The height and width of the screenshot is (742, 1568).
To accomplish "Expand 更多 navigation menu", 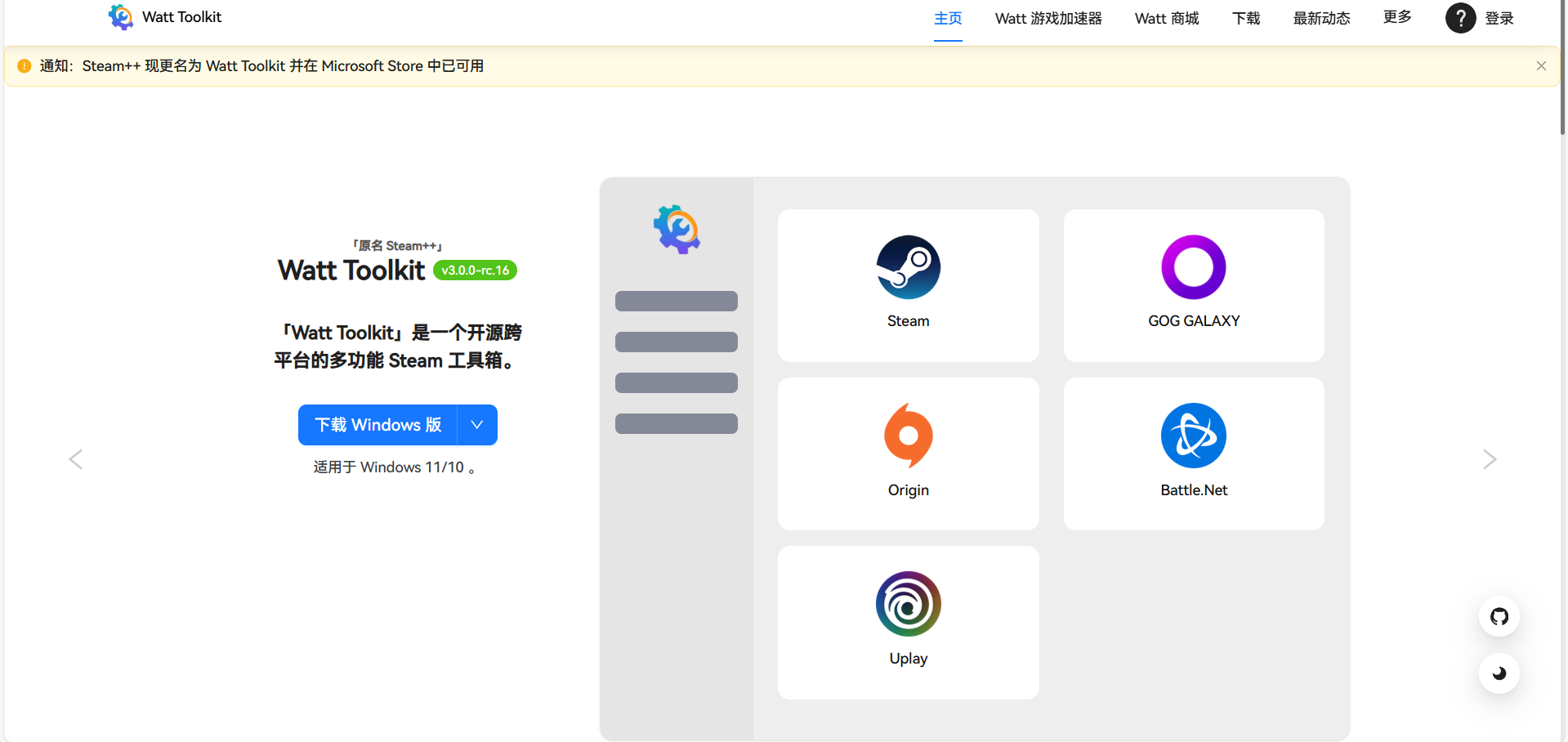I will pos(1397,17).
